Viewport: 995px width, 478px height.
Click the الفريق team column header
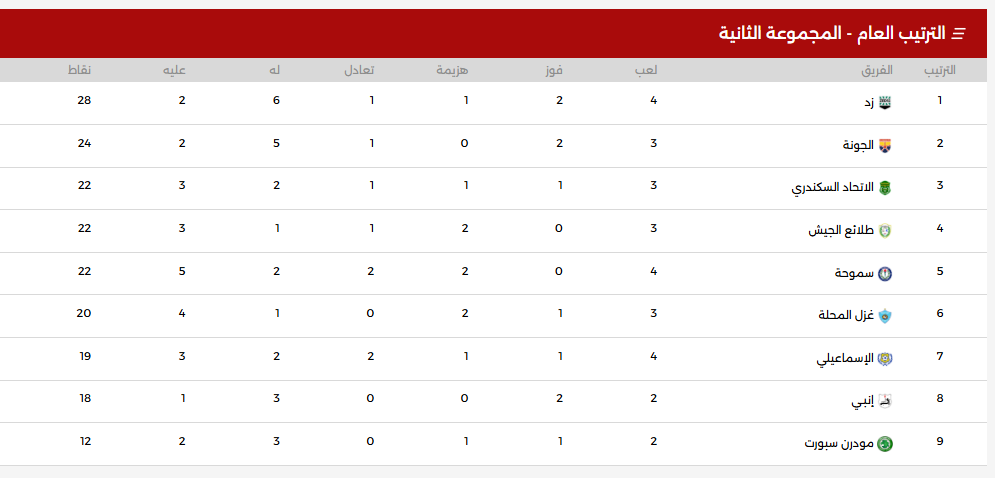[x=877, y=70]
